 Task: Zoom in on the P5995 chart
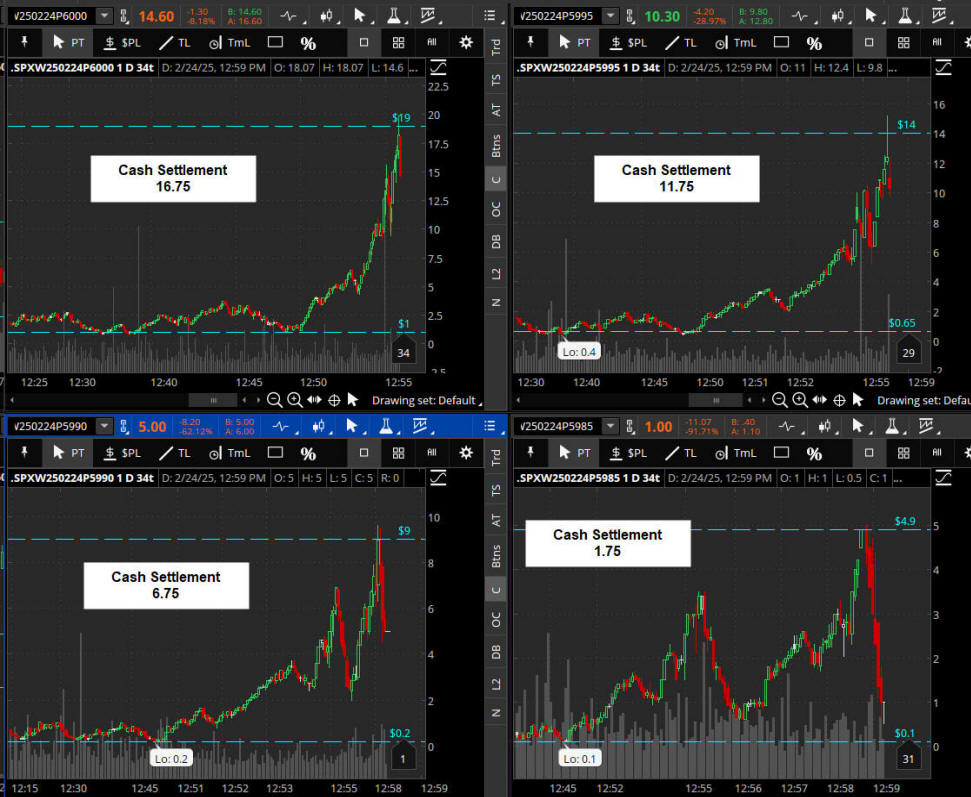(x=800, y=400)
